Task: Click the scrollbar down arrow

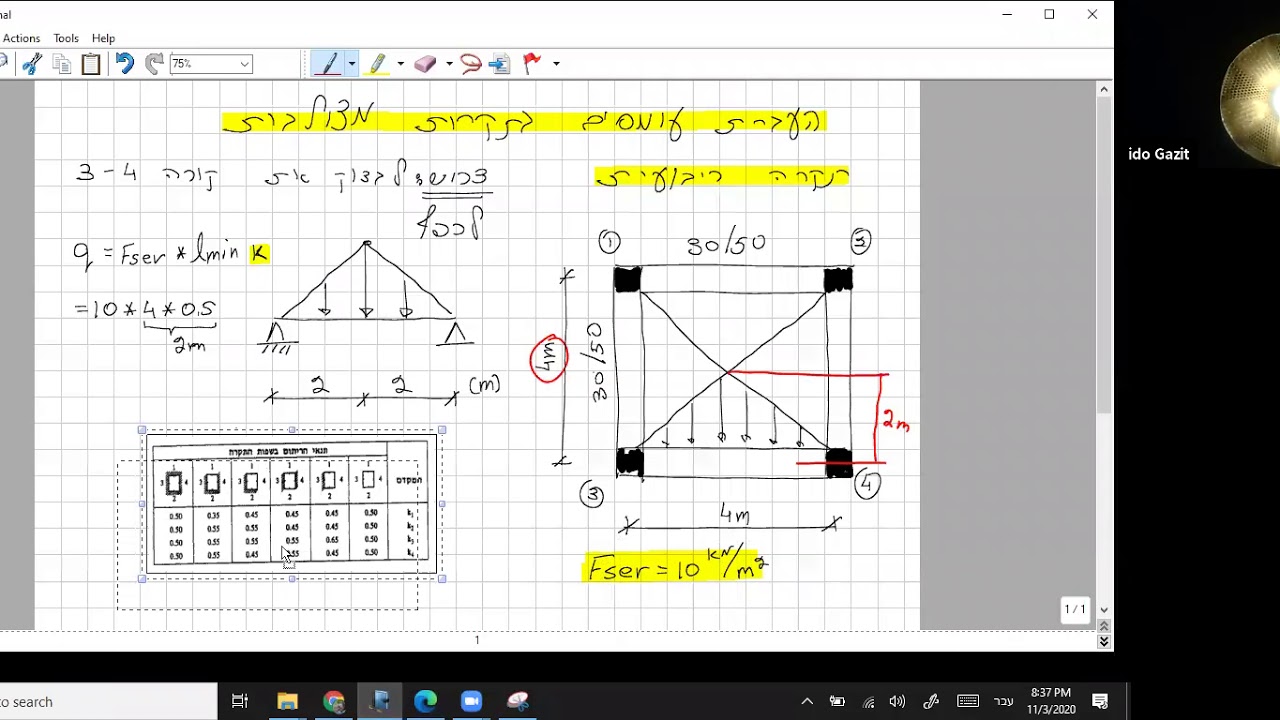Action: pyautogui.click(x=1104, y=609)
